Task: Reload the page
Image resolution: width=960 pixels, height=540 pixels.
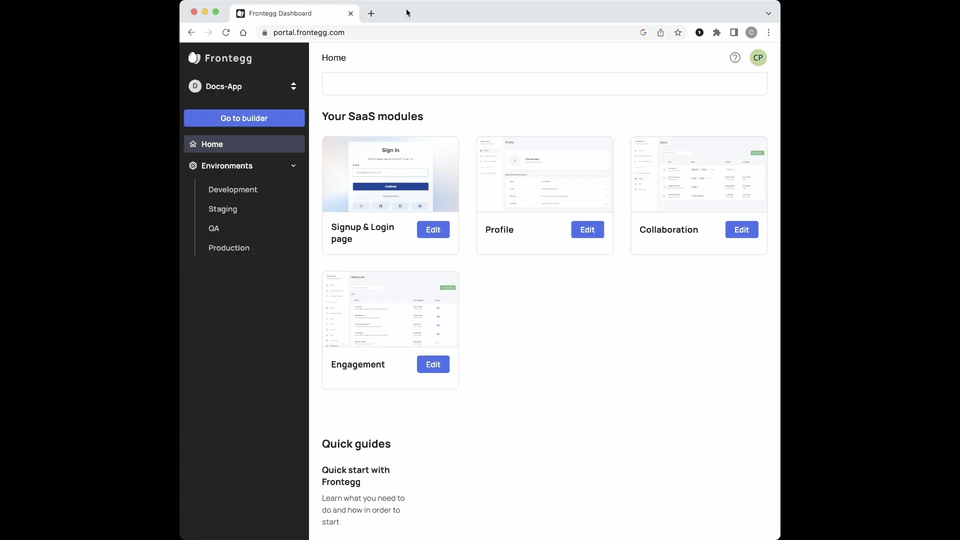Action: 226,32
